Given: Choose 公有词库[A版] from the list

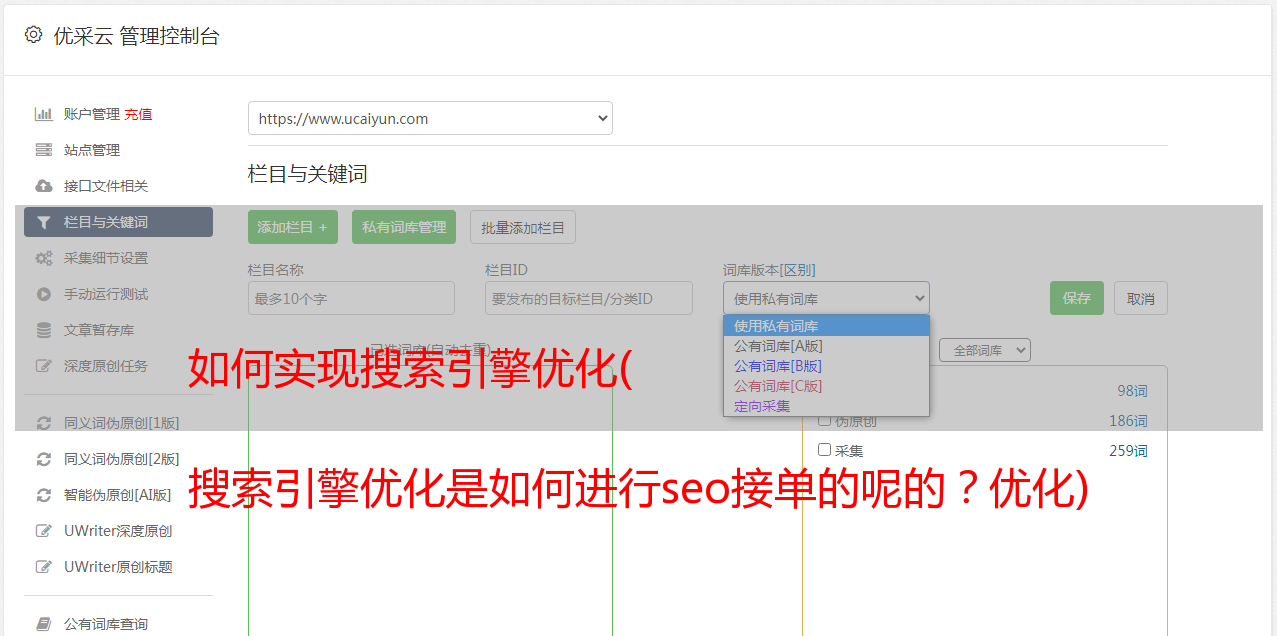Looking at the screenshot, I should [826, 346].
